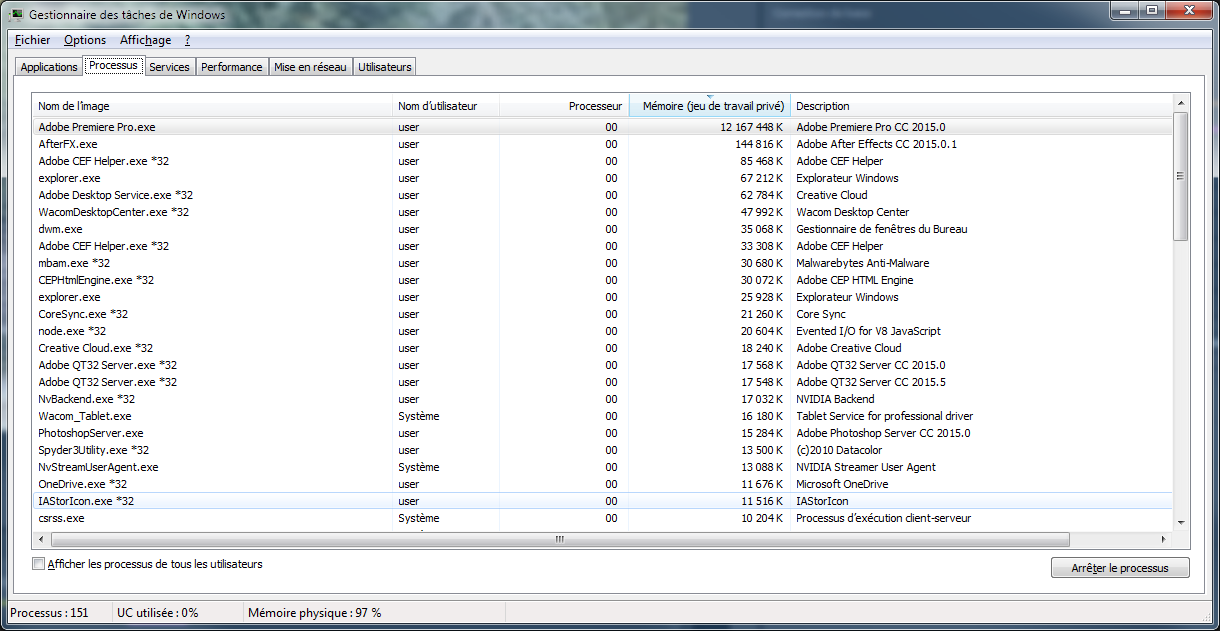Select the AfterFX.exe process row
The width and height of the screenshot is (1220, 631).
coord(602,144)
